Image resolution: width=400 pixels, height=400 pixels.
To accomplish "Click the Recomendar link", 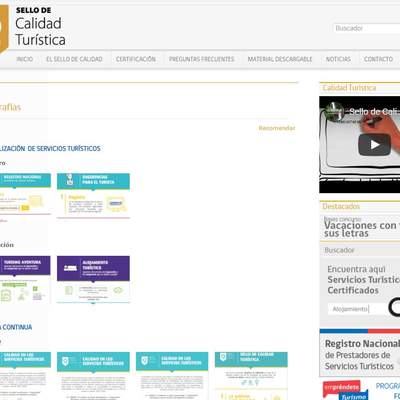I will (x=277, y=128).
